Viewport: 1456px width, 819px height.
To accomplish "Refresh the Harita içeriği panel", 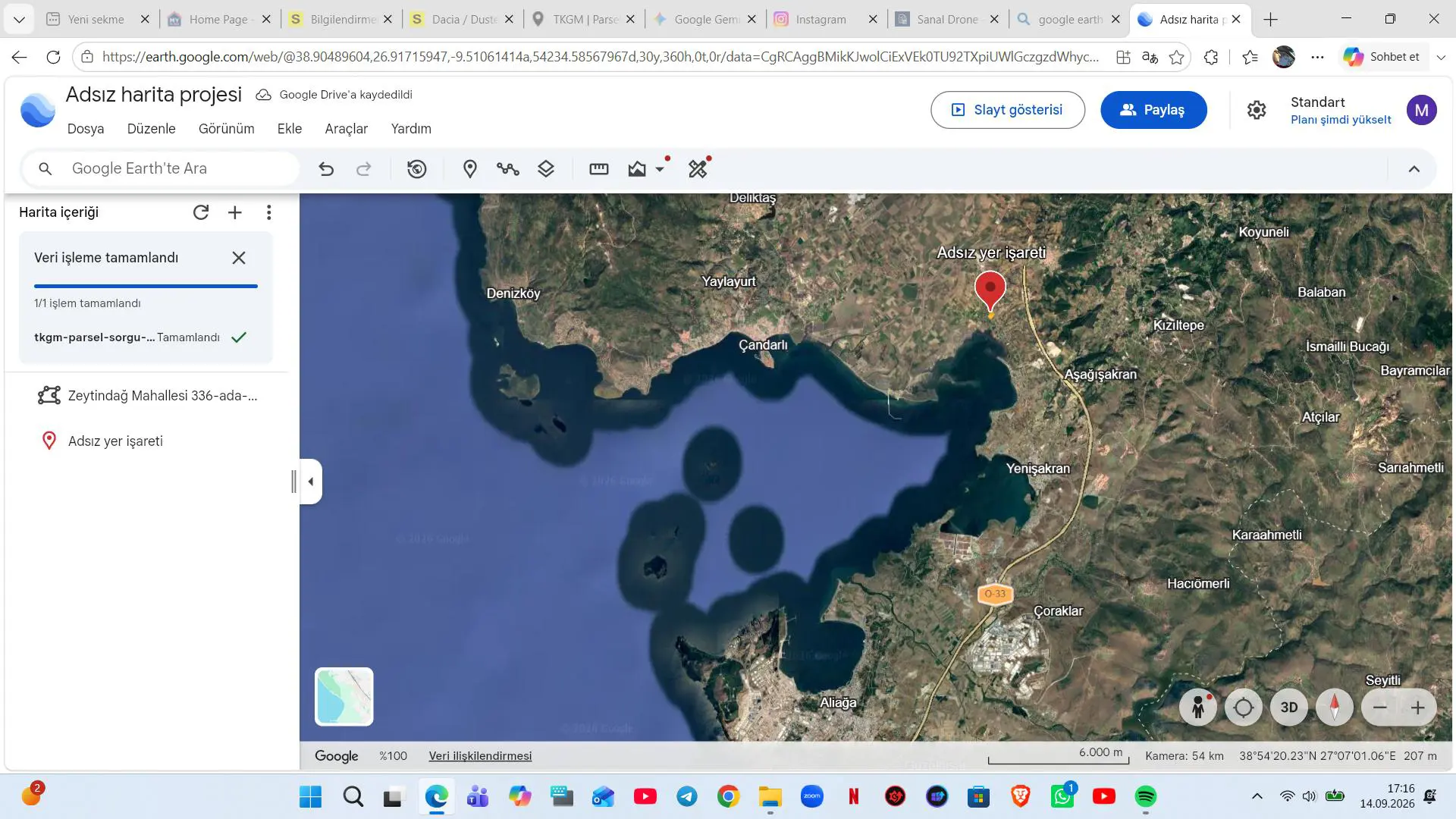I will coord(201,212).
